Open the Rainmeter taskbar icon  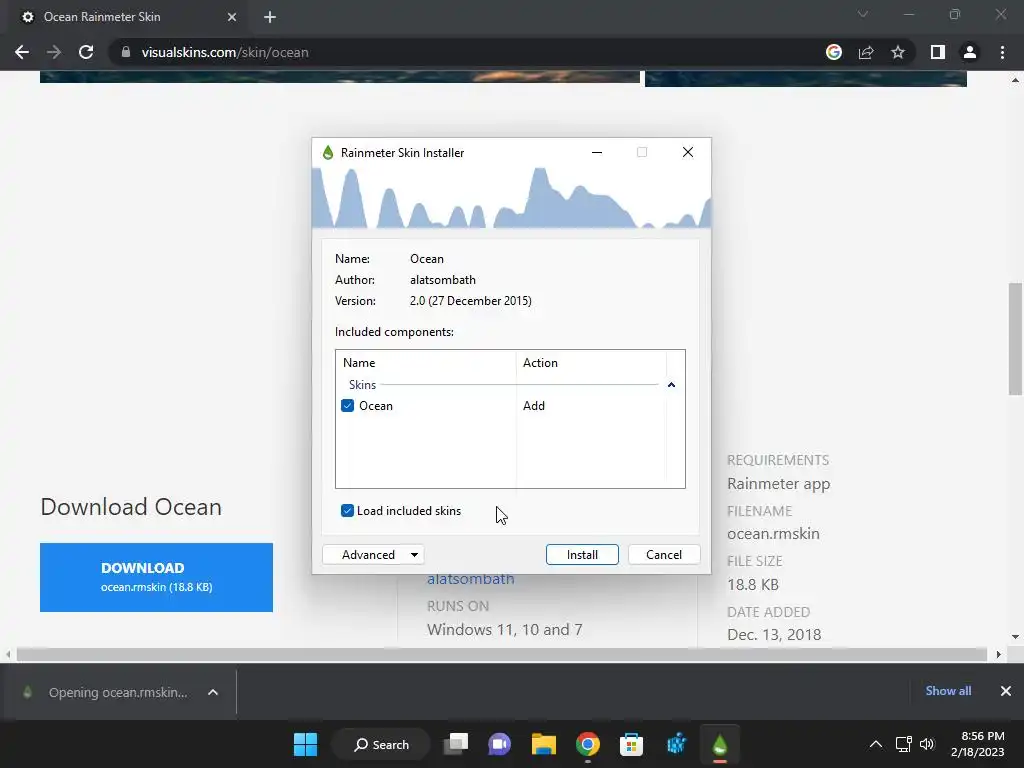(720, 744)
